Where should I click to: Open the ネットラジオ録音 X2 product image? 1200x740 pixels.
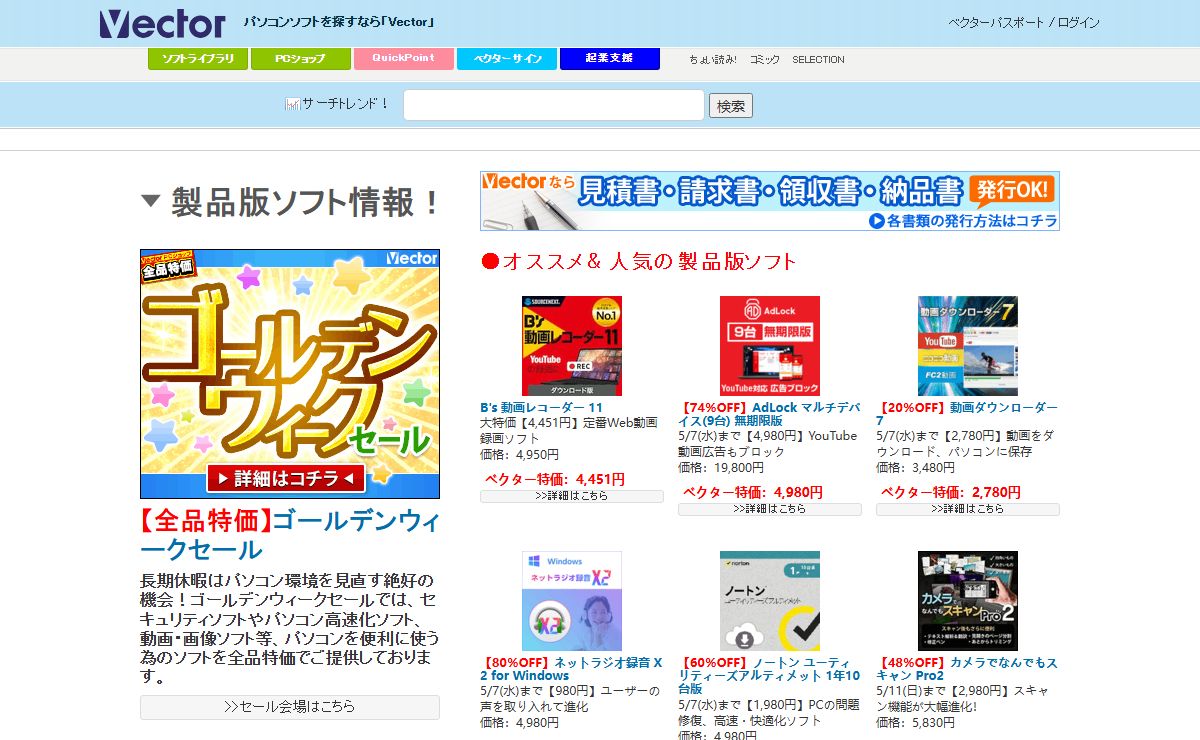572,601
